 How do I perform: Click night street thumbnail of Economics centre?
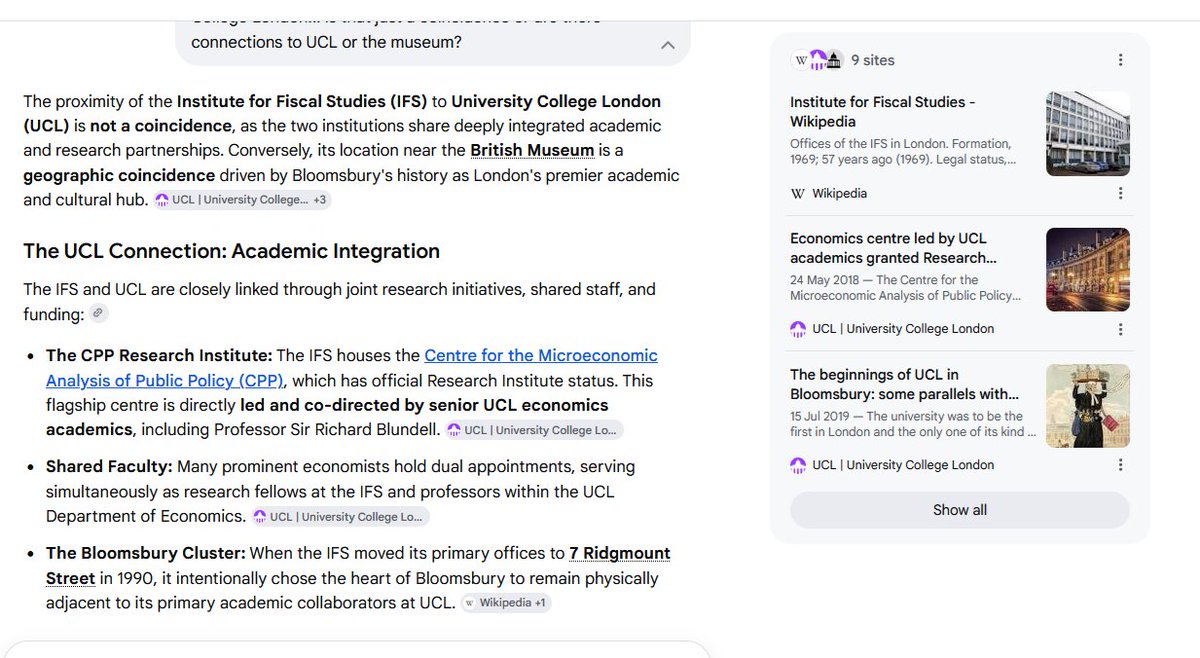[1088, 270]
